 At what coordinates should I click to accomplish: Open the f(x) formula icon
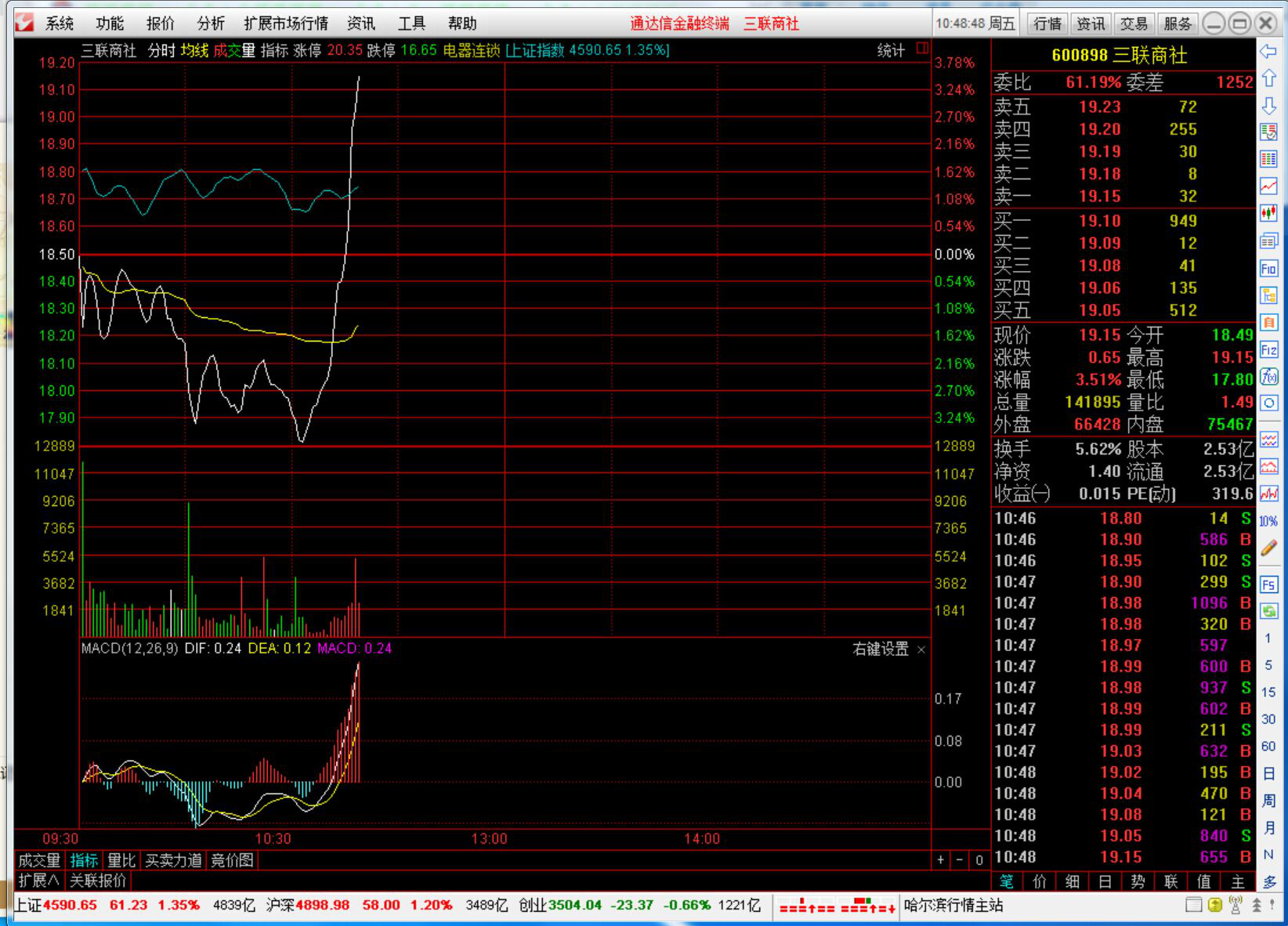click(1268, 377)
